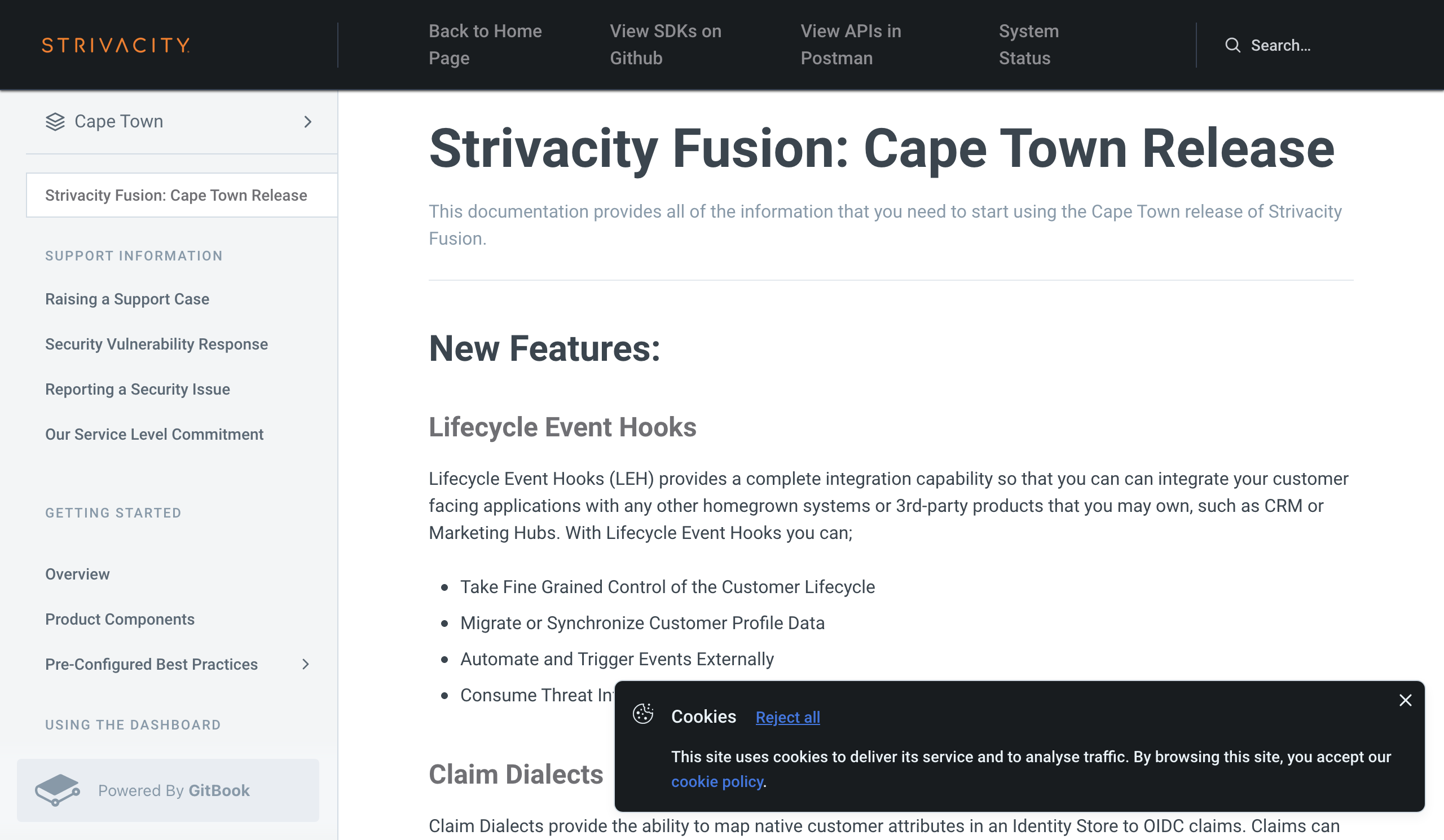
Task: Click the search magnifier icon
Action: pyautogui.click(x=1232, y=45)
